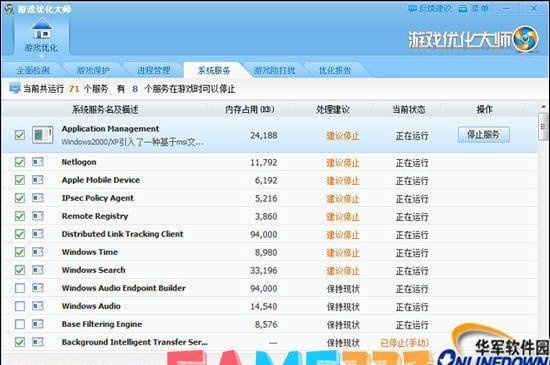This screenshot has width=550, height=365.
Task: Sort by 内存占用 column header
Action: (x=249, y=109)
